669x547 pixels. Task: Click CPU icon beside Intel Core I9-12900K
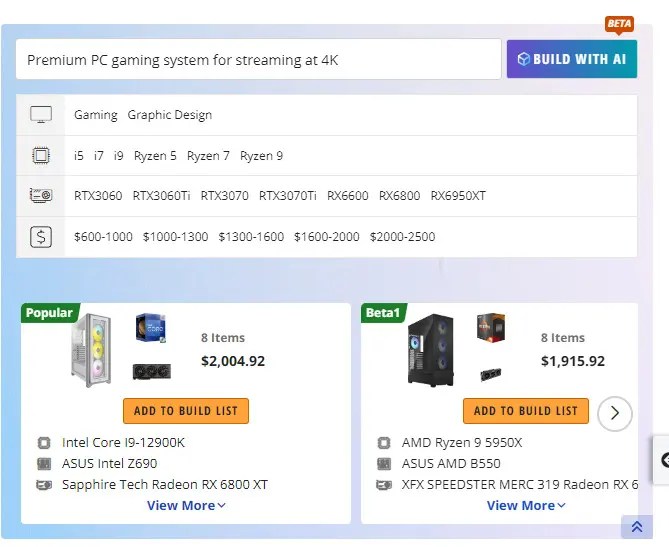pos(44,443)
